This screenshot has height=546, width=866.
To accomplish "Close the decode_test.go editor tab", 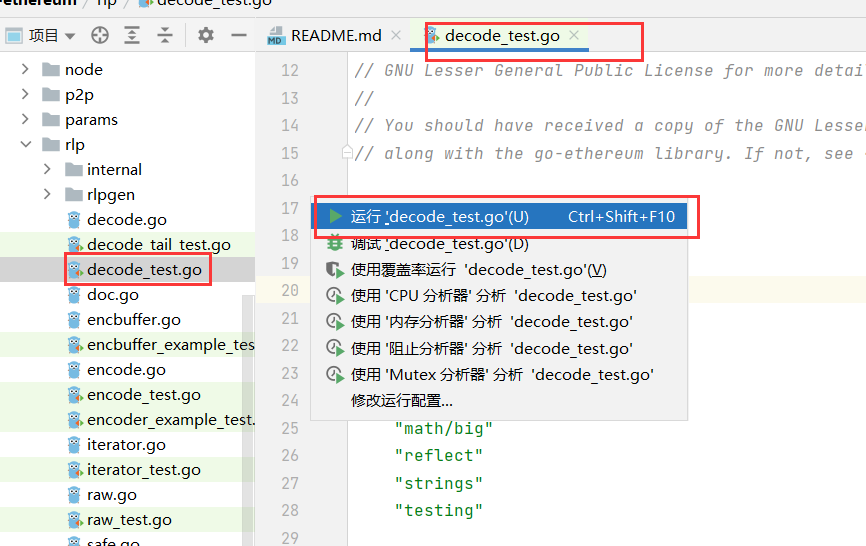I will pos(574,36).
